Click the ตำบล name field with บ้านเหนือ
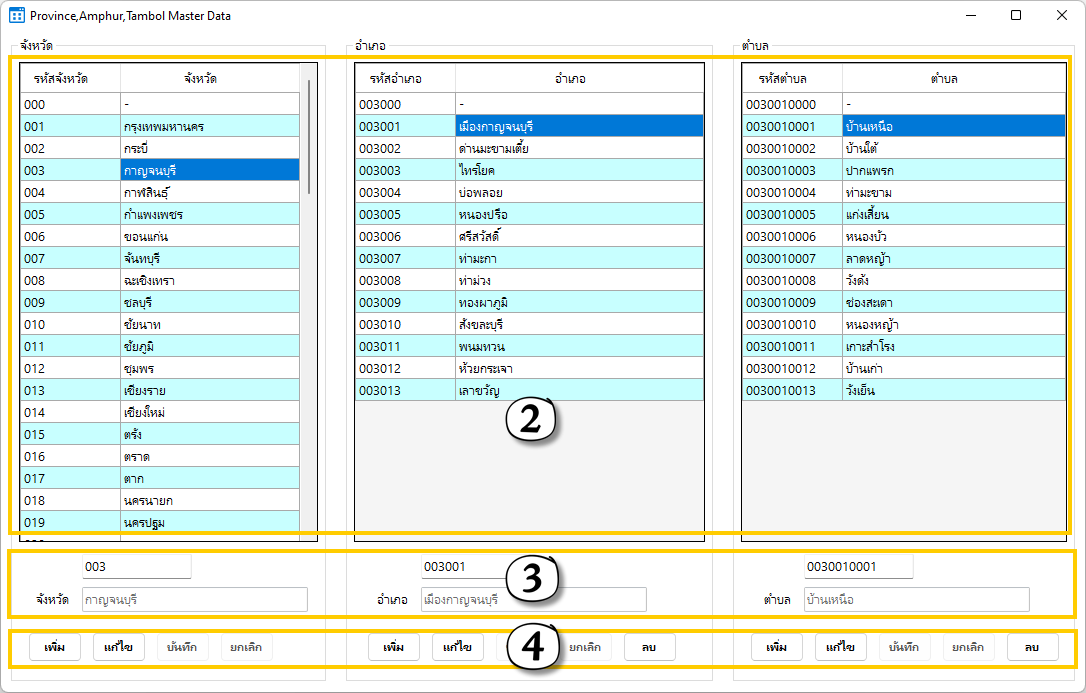 (916, 600)
